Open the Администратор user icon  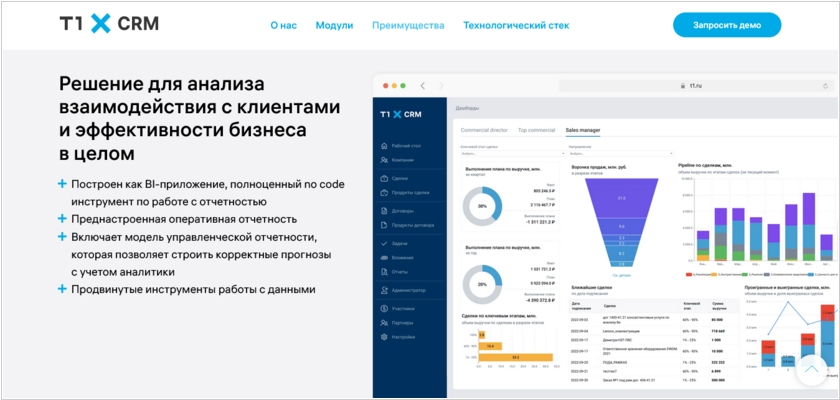pos(384,290)
